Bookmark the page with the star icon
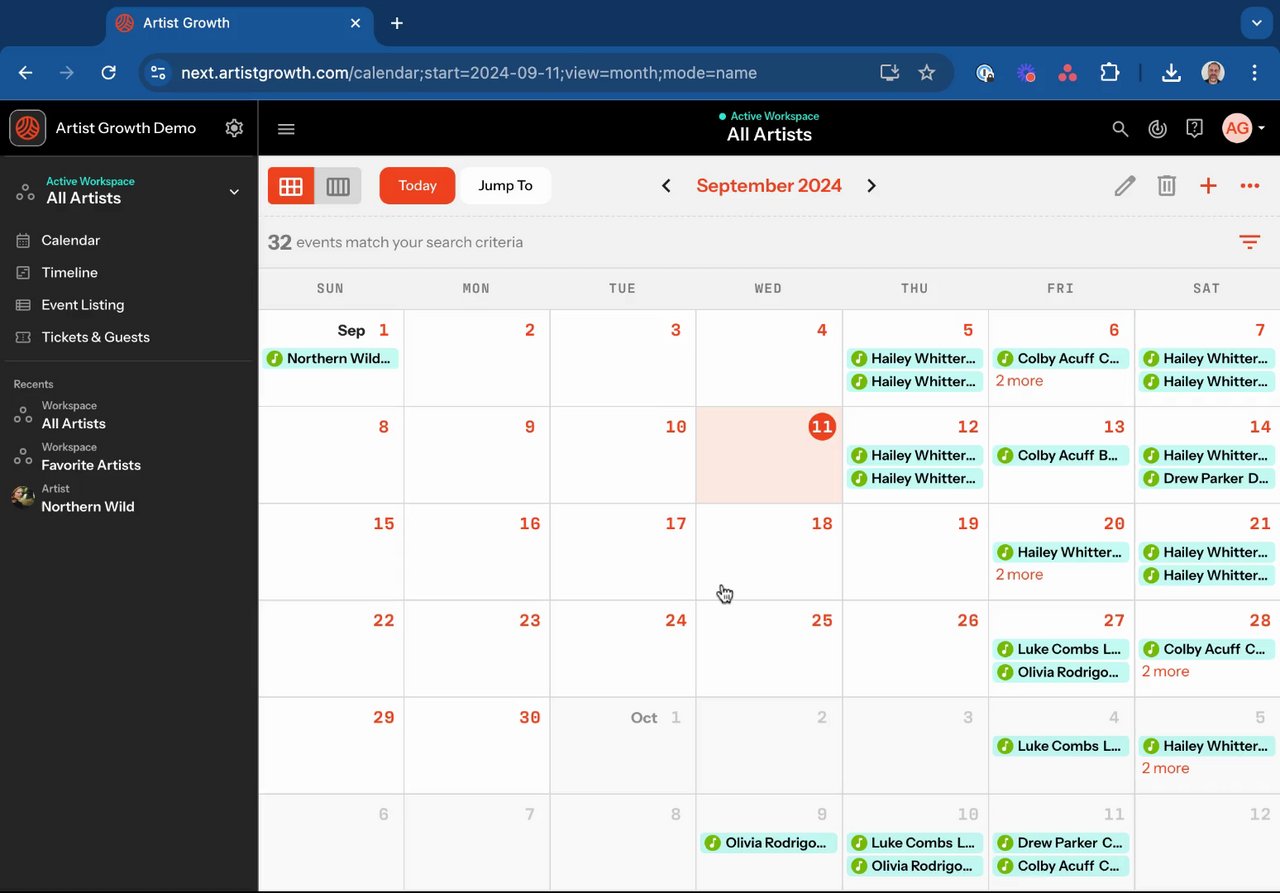 click(x=927, y=73)
